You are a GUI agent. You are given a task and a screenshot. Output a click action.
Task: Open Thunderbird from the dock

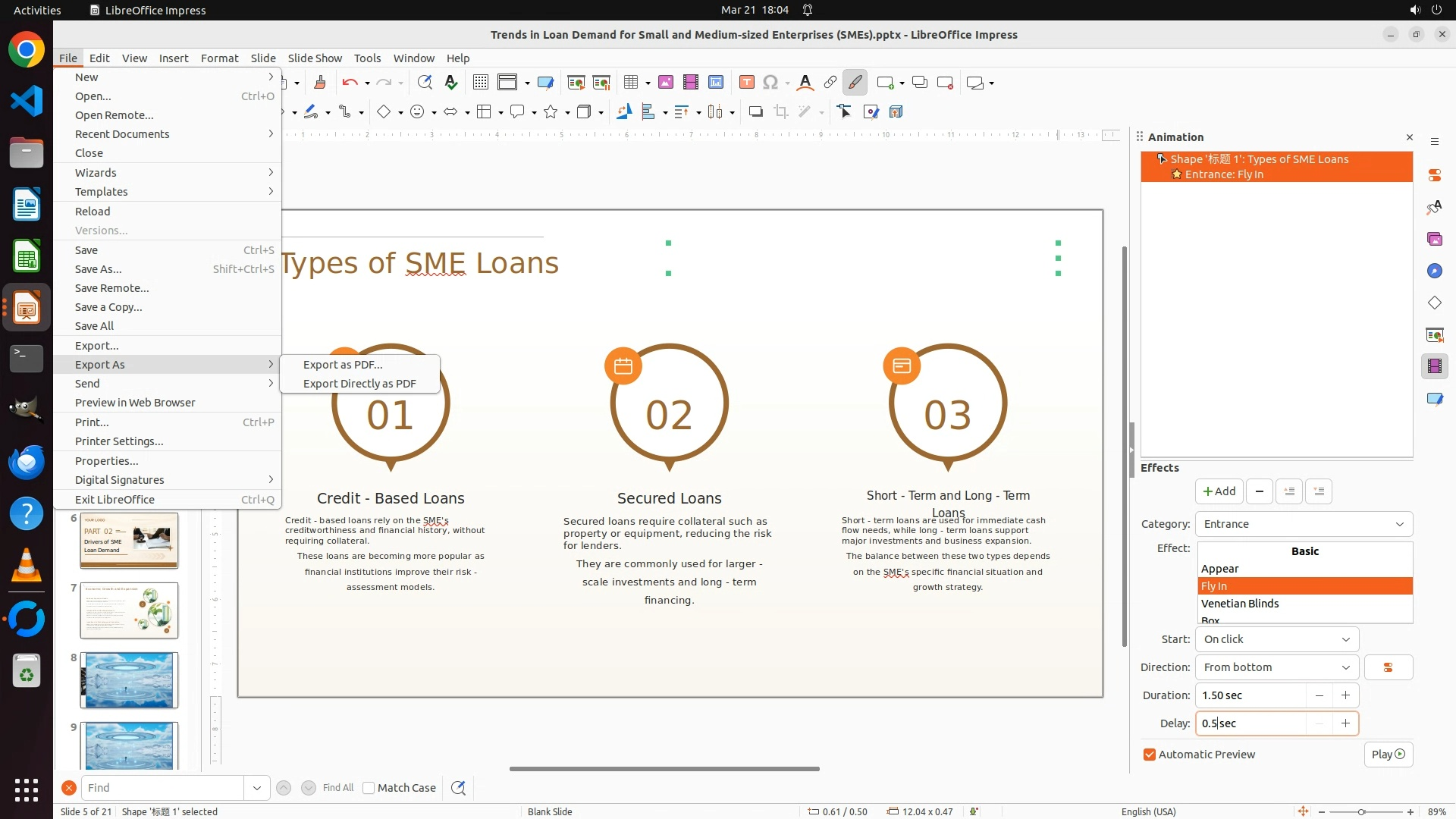27,463
